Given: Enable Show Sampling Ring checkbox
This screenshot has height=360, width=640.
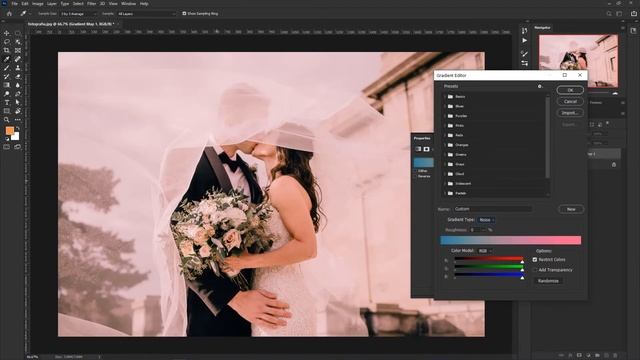Looking at the screenshot, I should coord(184,13).
